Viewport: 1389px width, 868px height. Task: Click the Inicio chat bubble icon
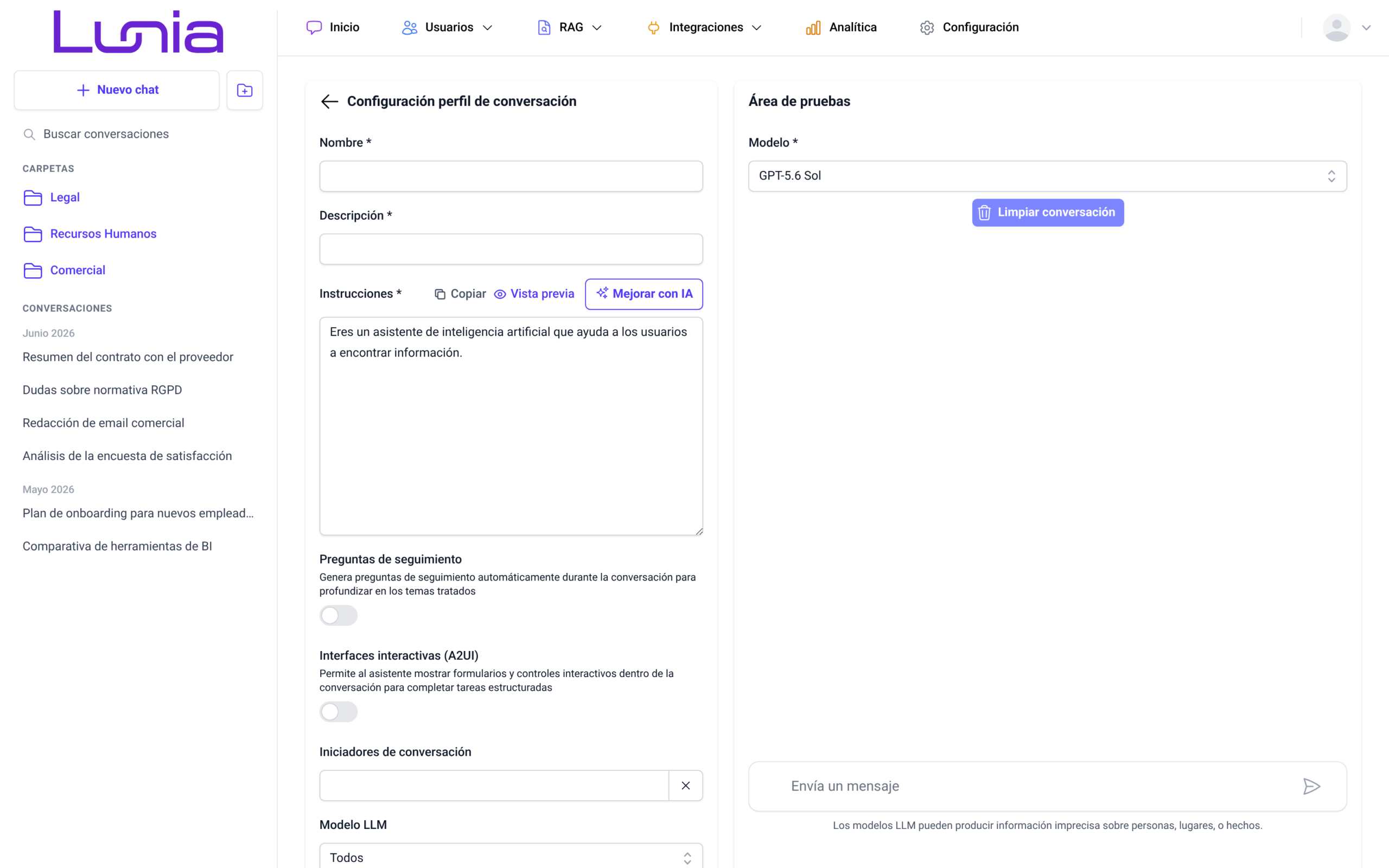pos(314,28)
